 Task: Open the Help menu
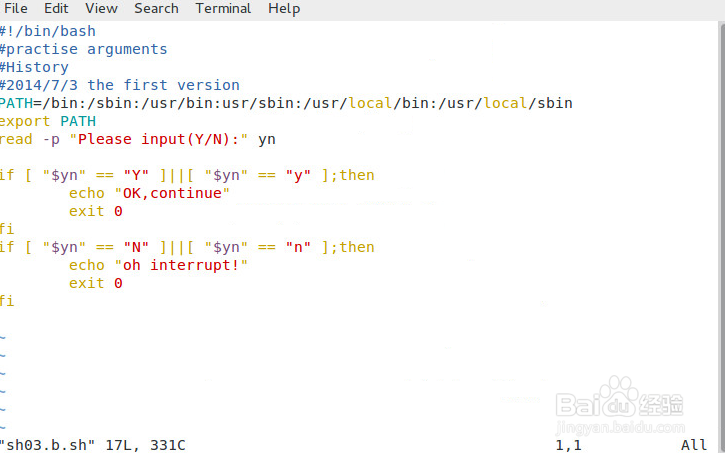pos(284,8)
